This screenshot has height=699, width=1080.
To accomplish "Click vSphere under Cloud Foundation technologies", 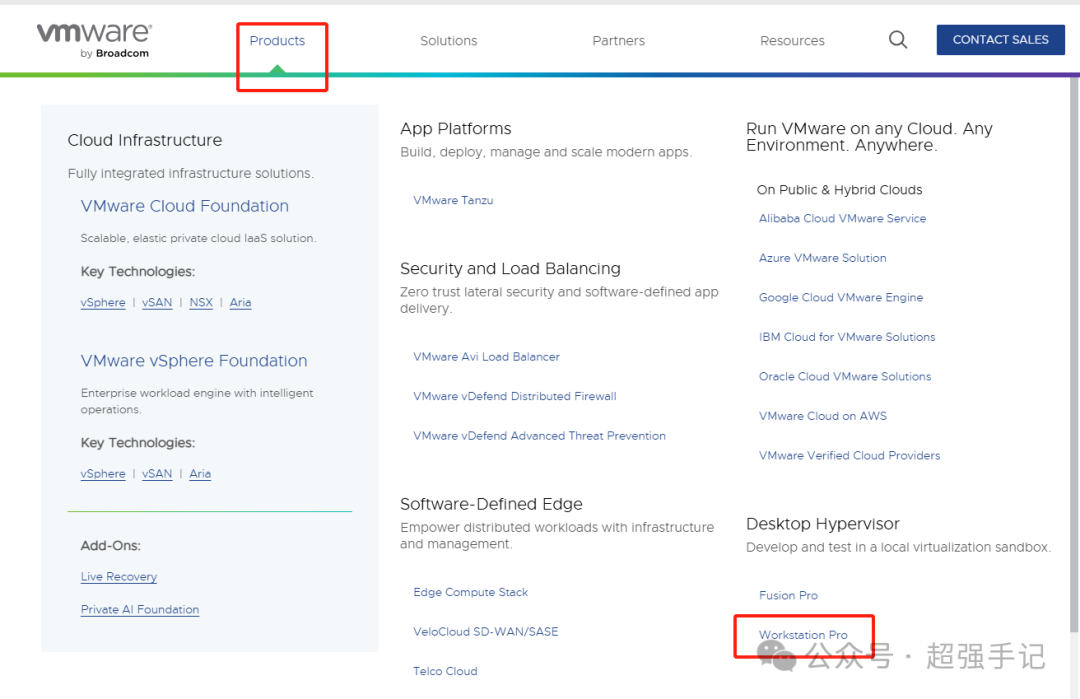I will click(x=103, y=302).
